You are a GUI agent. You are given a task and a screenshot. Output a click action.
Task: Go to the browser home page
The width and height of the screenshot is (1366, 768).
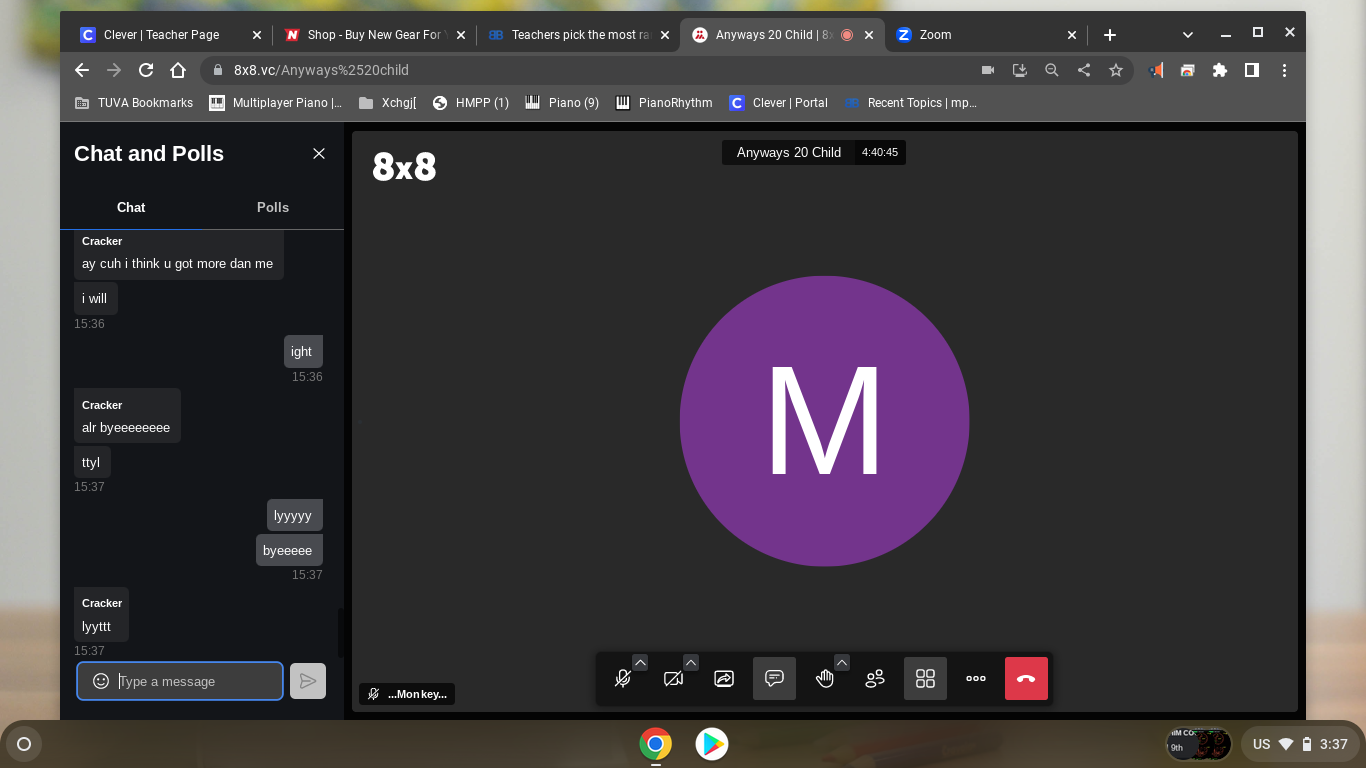pos(178,70)
